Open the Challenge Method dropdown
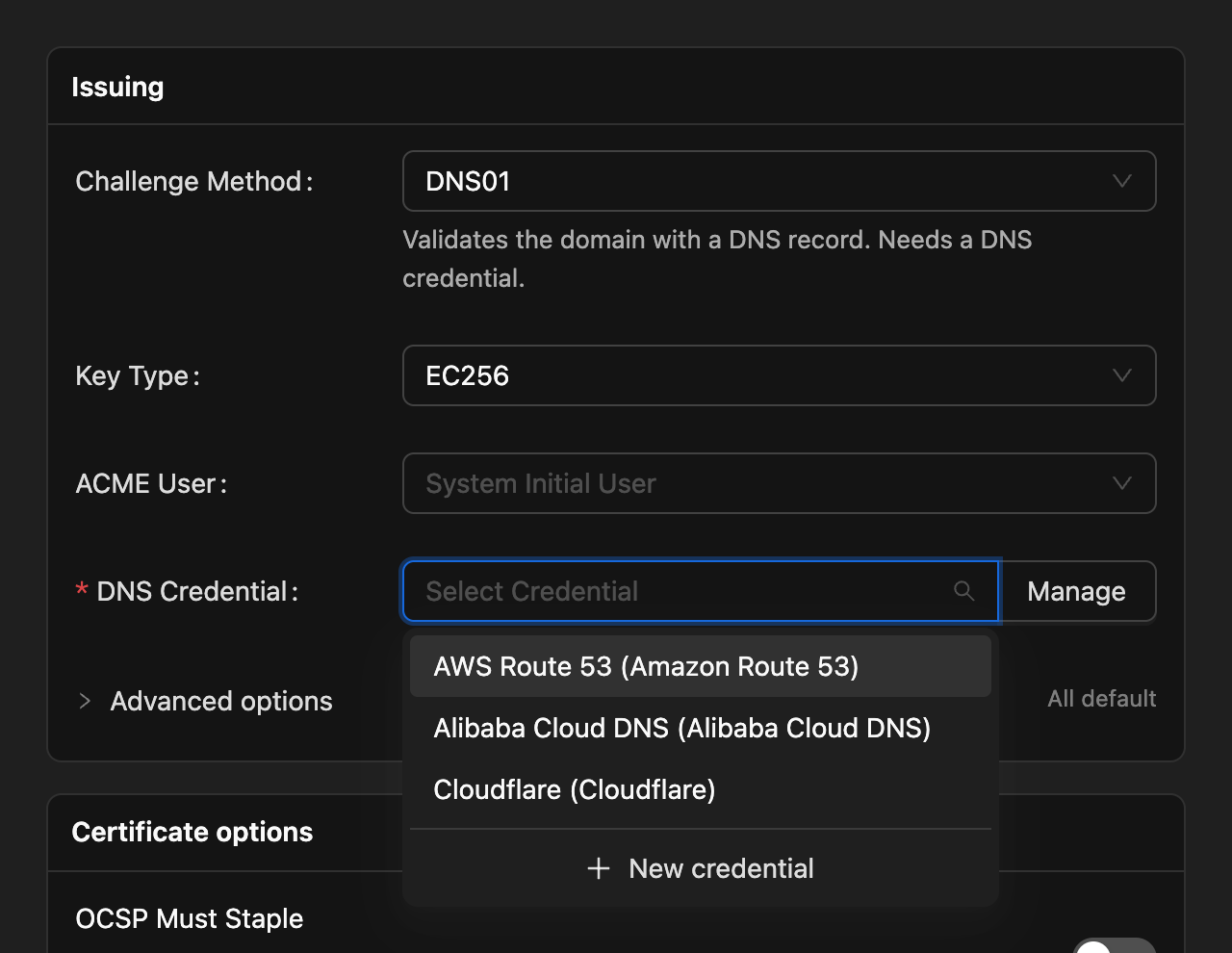1232x953 pixels. pyautogui.click(x=779, y=181)
